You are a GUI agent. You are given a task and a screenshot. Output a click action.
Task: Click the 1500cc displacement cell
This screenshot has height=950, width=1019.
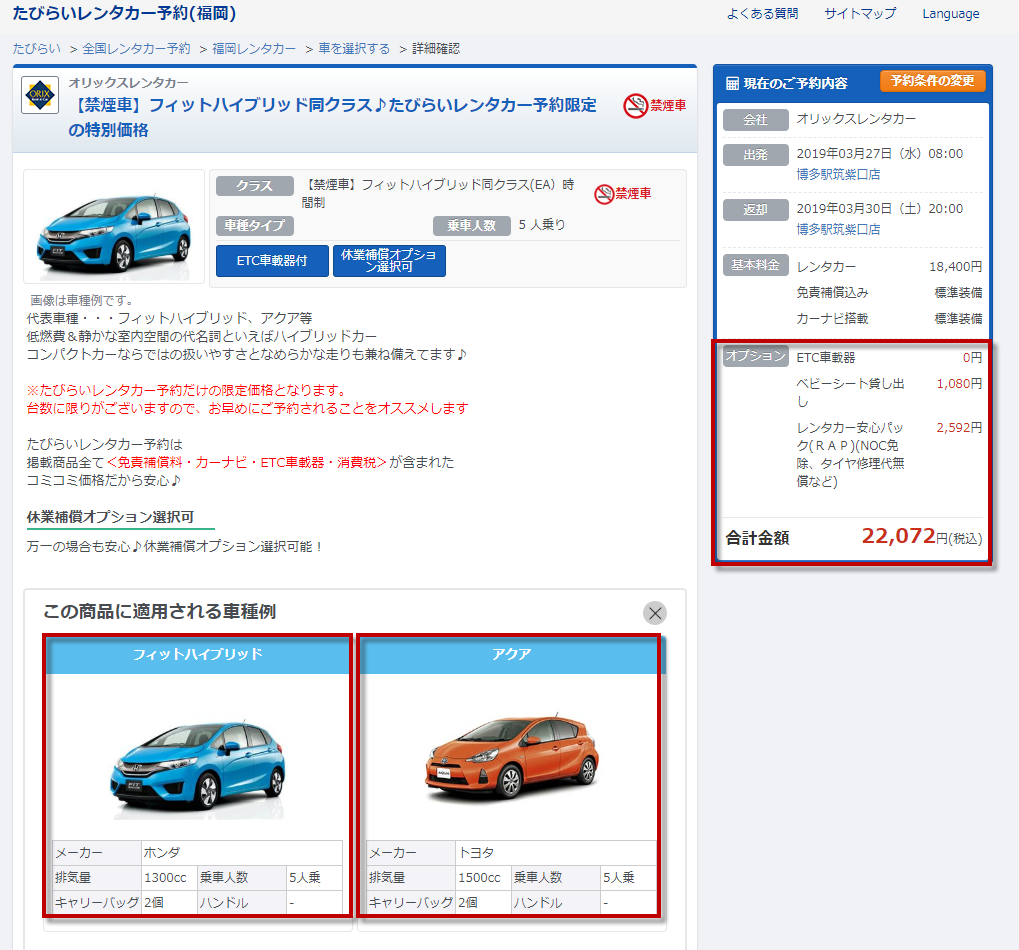(x=484, y=878)
